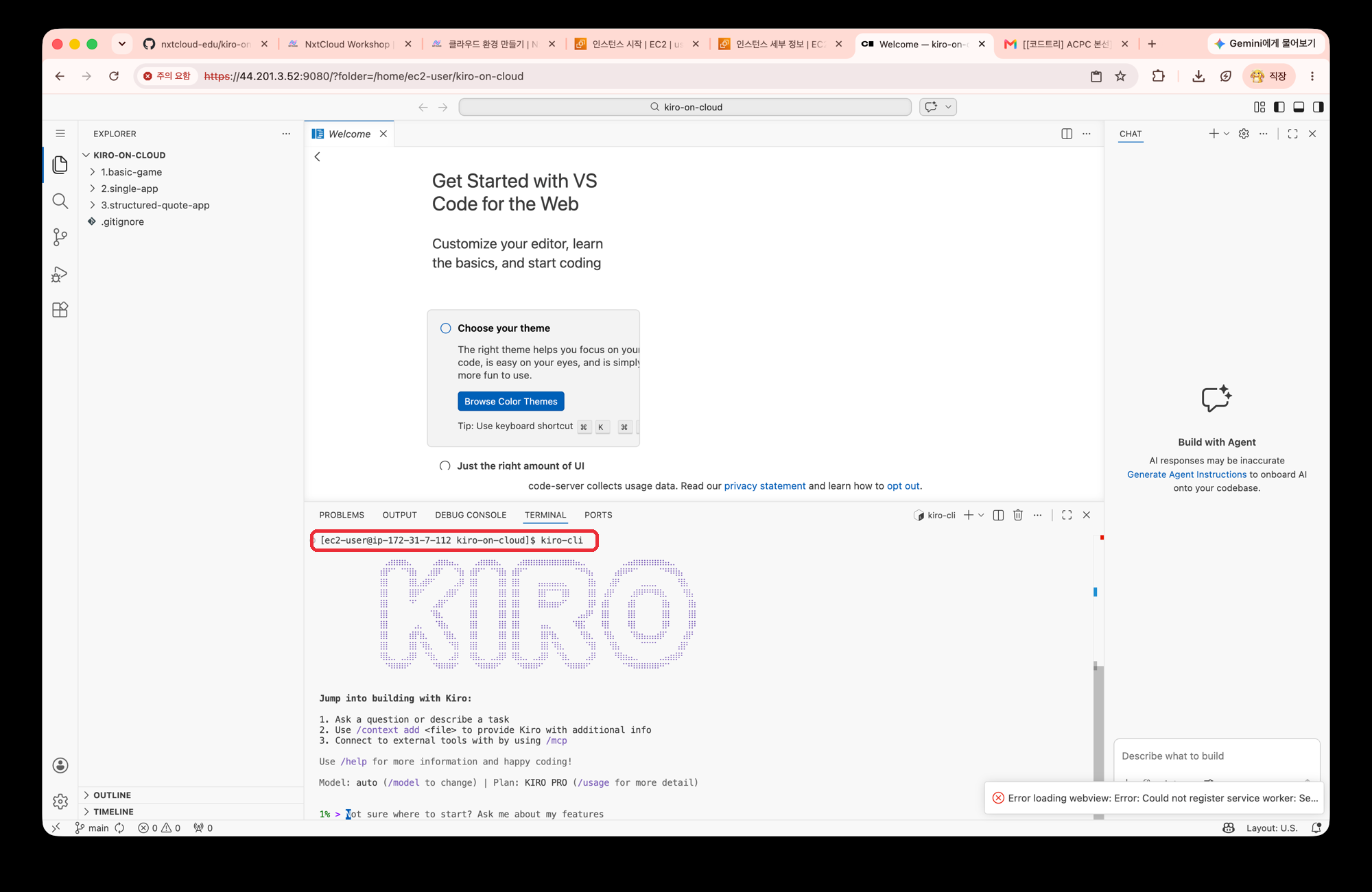
Task: Go back with the Welcome page chevron
Action: coord(317,157)
